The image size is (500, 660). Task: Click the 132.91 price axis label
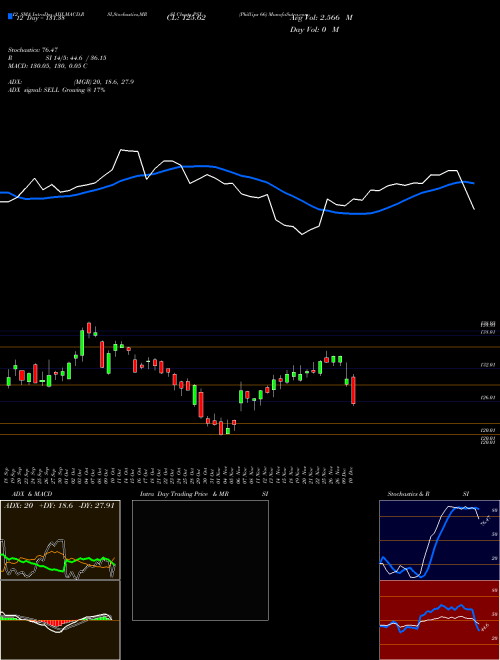[488, 365]
